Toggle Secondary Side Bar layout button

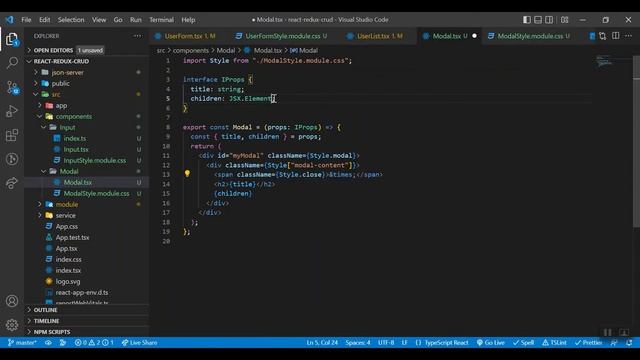pos(549,20)
